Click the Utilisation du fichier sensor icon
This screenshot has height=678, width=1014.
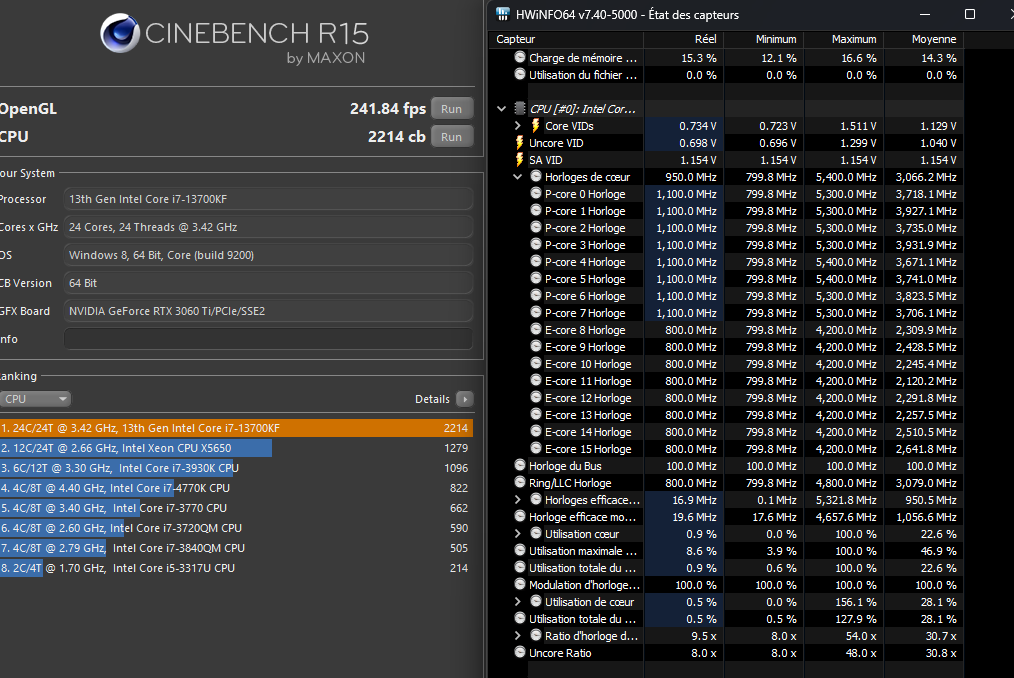tap(520, 74)
